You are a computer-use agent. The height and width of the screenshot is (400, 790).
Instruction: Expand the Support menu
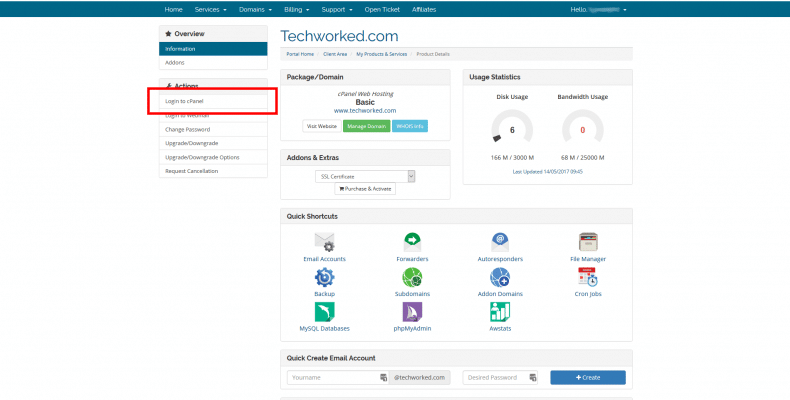(337, 10)
